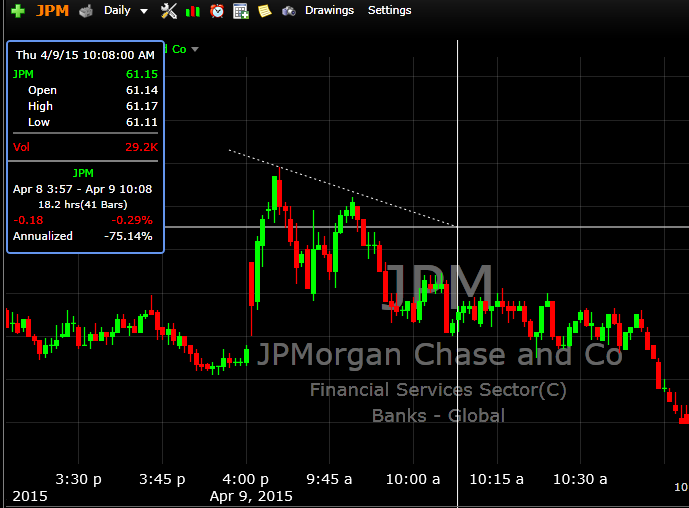Viewport: 689px width, 508px height.
Task: Click the 3:45 p time axis label
Action: pos(162,479)
